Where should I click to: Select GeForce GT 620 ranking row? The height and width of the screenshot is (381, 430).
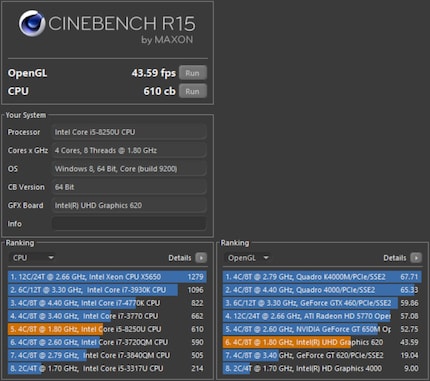(322, 355)
